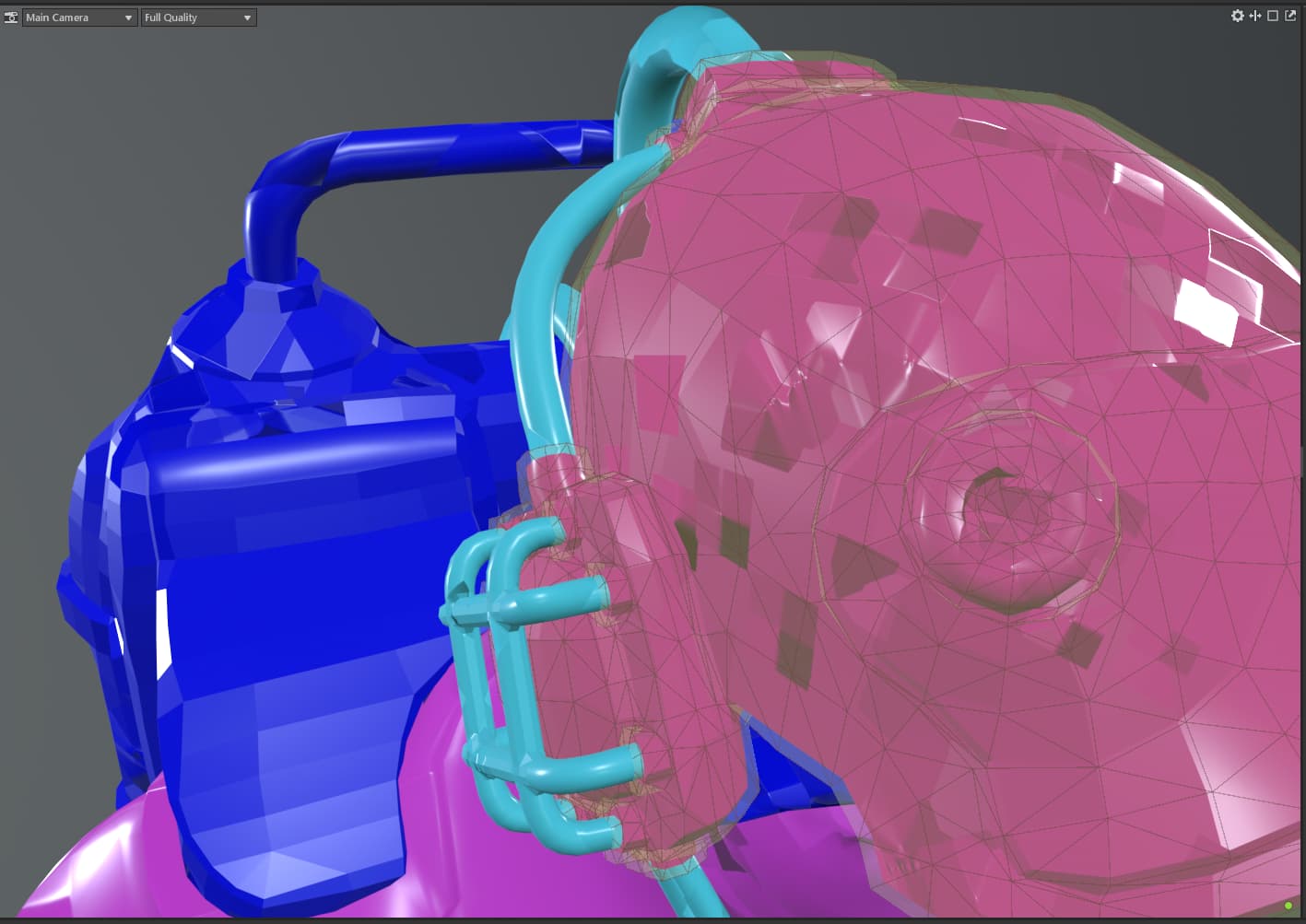Click the split viewport icon
Image resolution: width=1306 pixels, height=924 pixels.
[x=1254, y=16]
